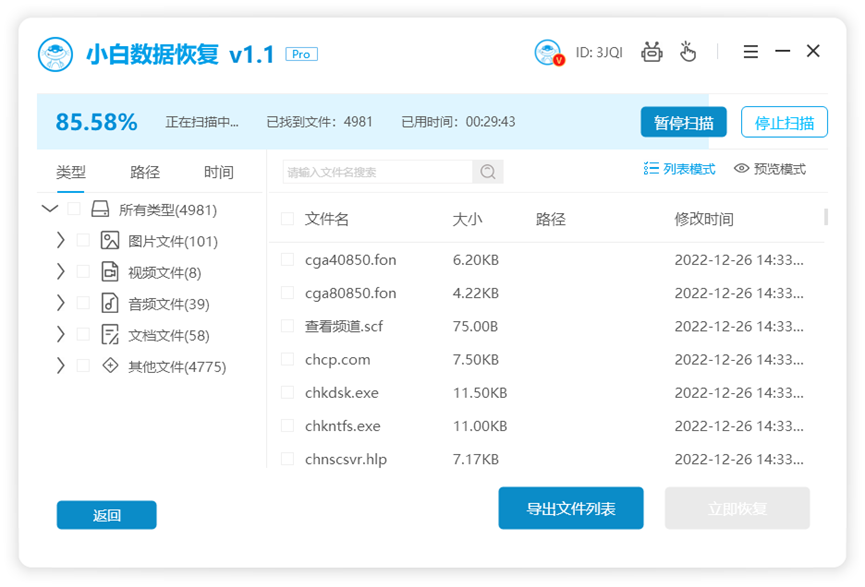Check the box for chkdsk.exe
865x587 pixels.
coord(287,393)
